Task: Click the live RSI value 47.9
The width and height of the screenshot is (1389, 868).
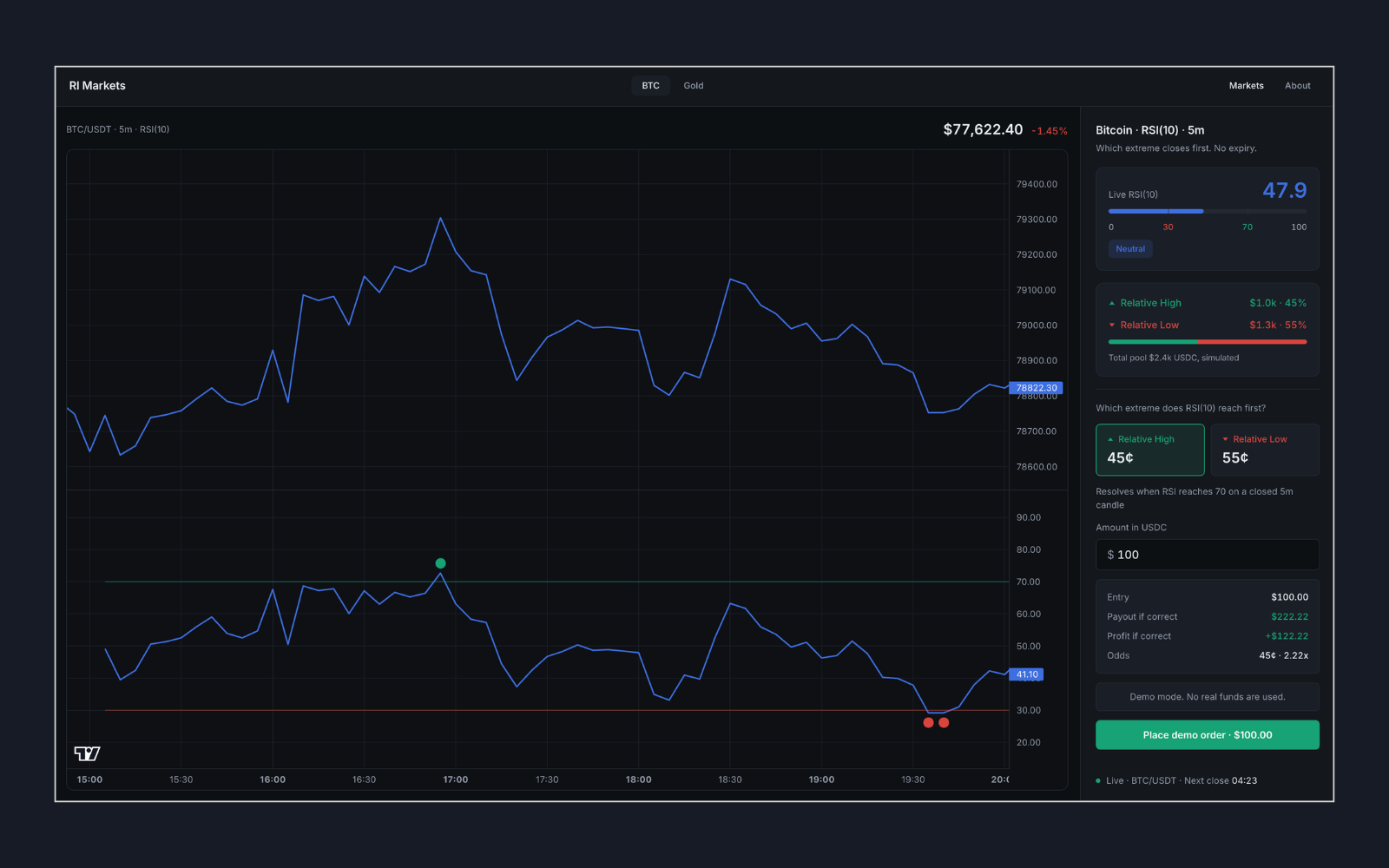Action: tap(1284, 190)
